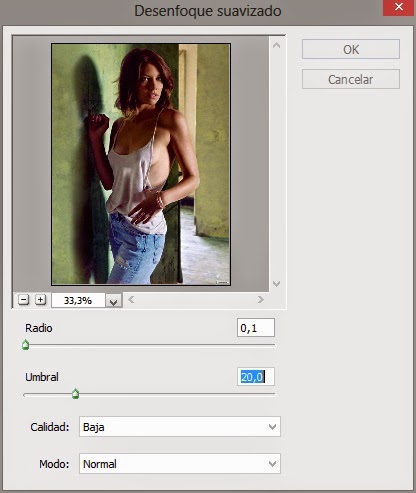This screenshot has height=493, width=416.
Task: Click the Cancelar button
Action: point(351,79)
